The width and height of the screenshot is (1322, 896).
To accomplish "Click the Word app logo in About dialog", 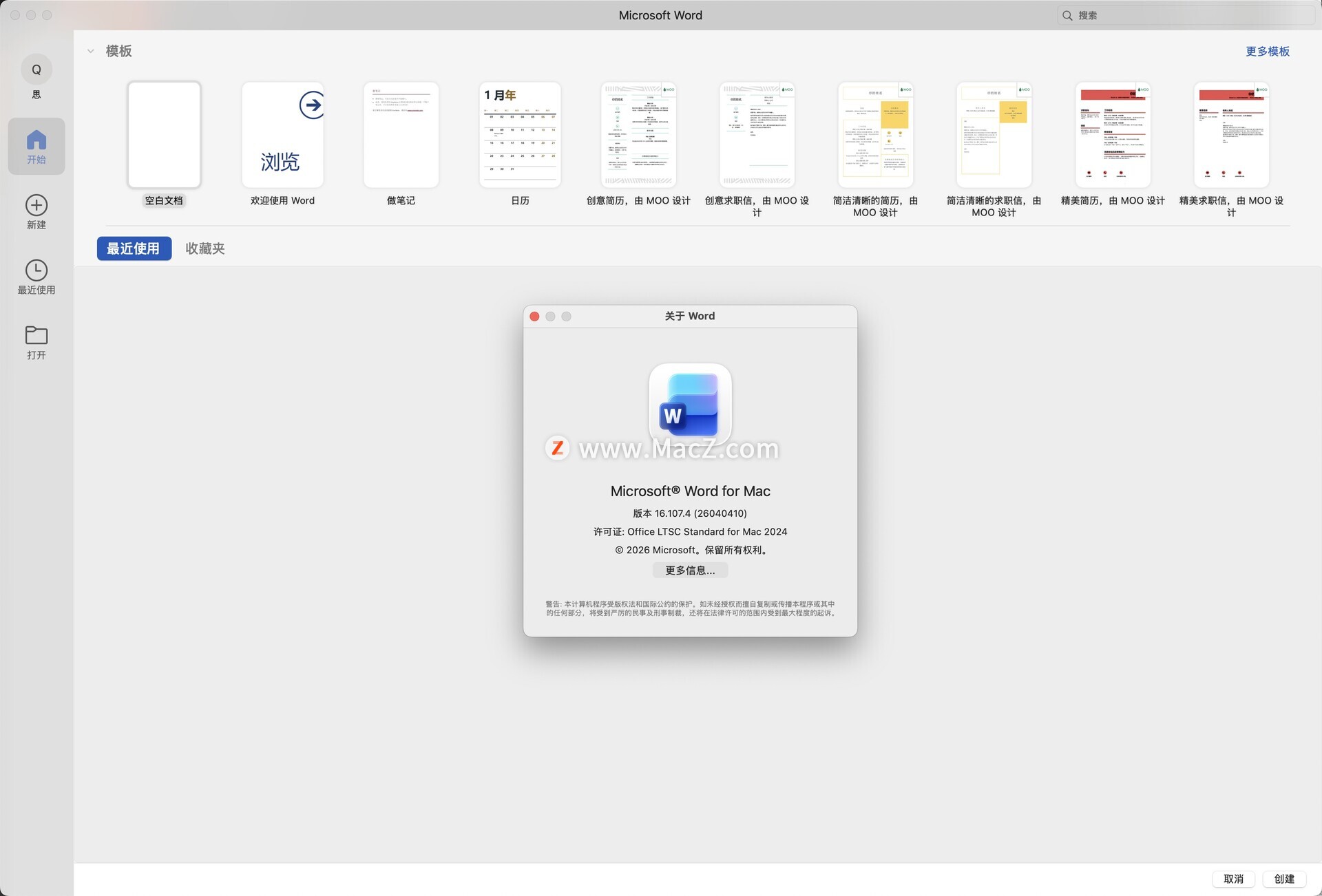I will tap(690, 405).
